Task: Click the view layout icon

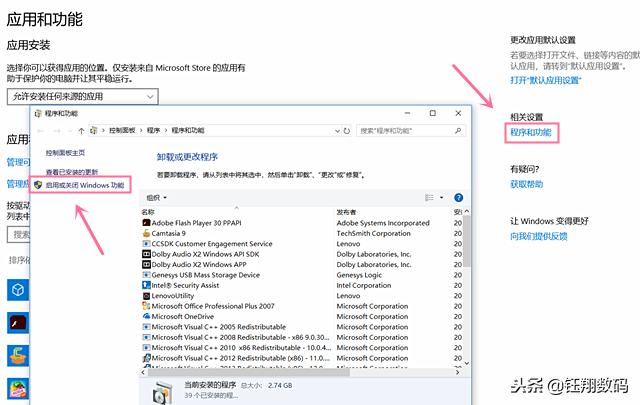Action: (x=429, y=198)
